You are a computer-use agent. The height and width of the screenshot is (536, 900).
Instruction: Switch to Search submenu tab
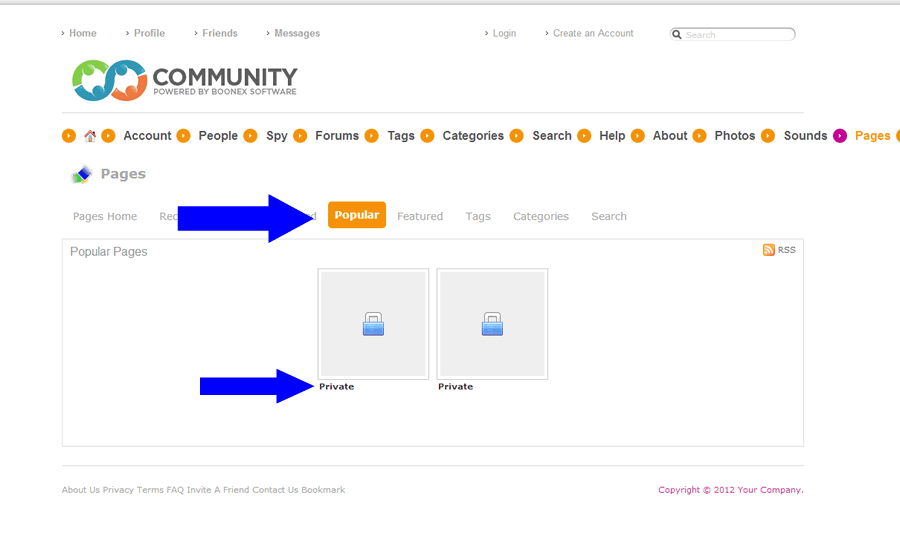pyautogui.click(x=609, y=216)
